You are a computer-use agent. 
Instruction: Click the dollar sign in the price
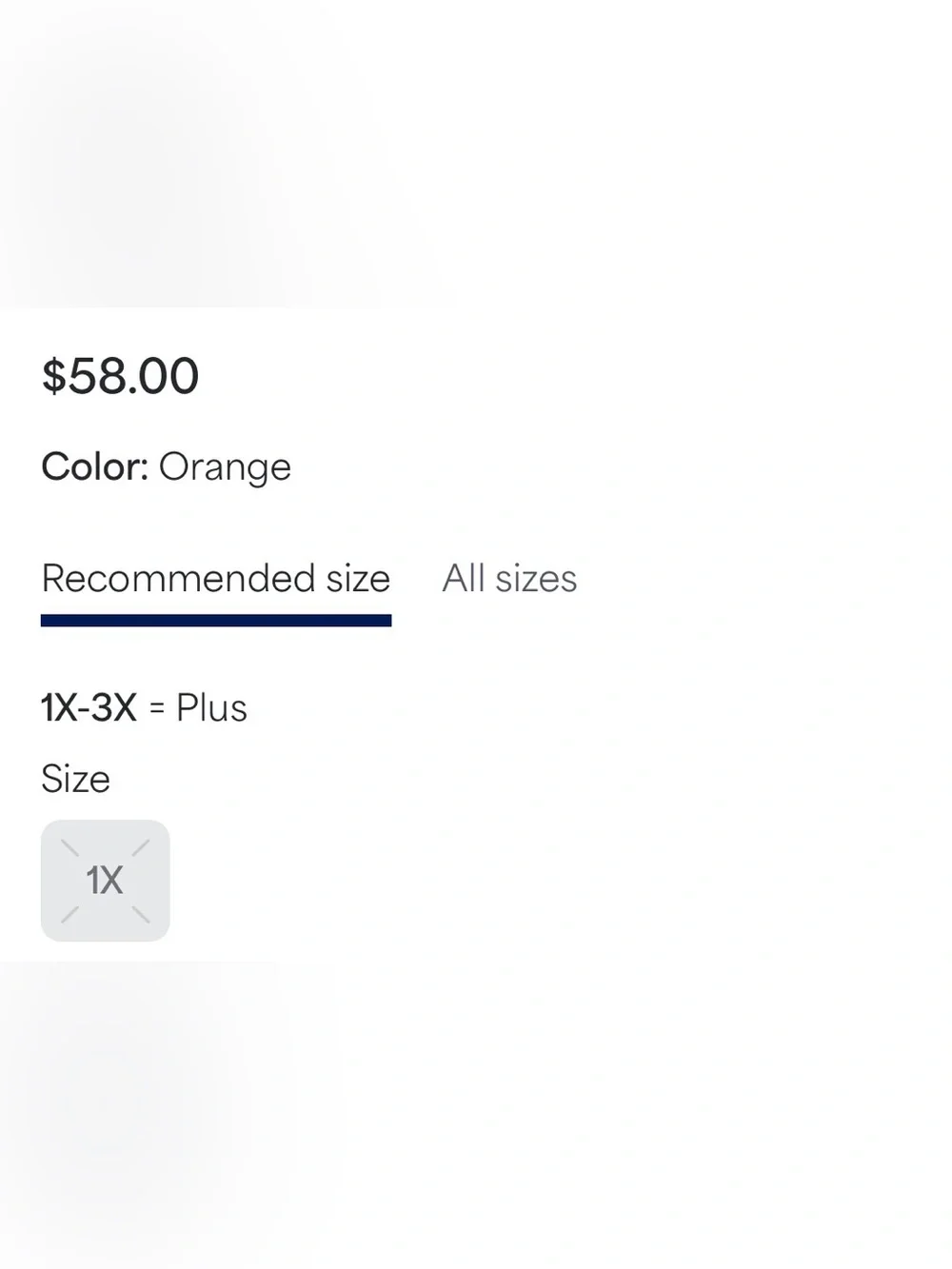pyautogui.click(x=53, y=375)
